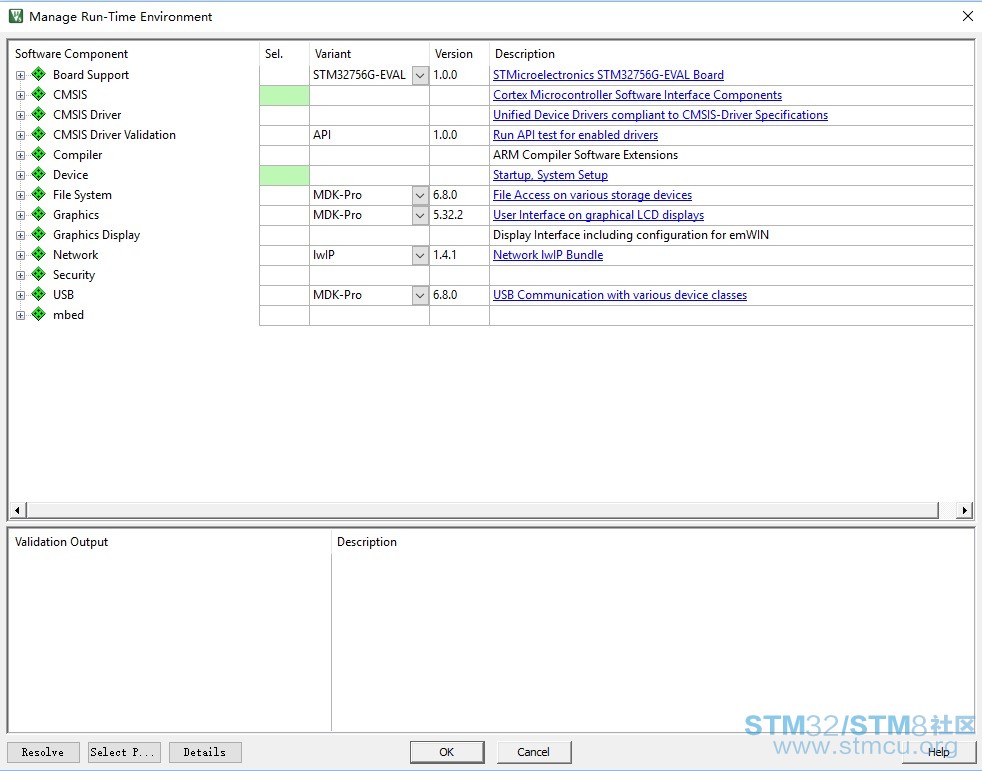
Task: Click the Software Component column header
Action: tap(72, 54)
